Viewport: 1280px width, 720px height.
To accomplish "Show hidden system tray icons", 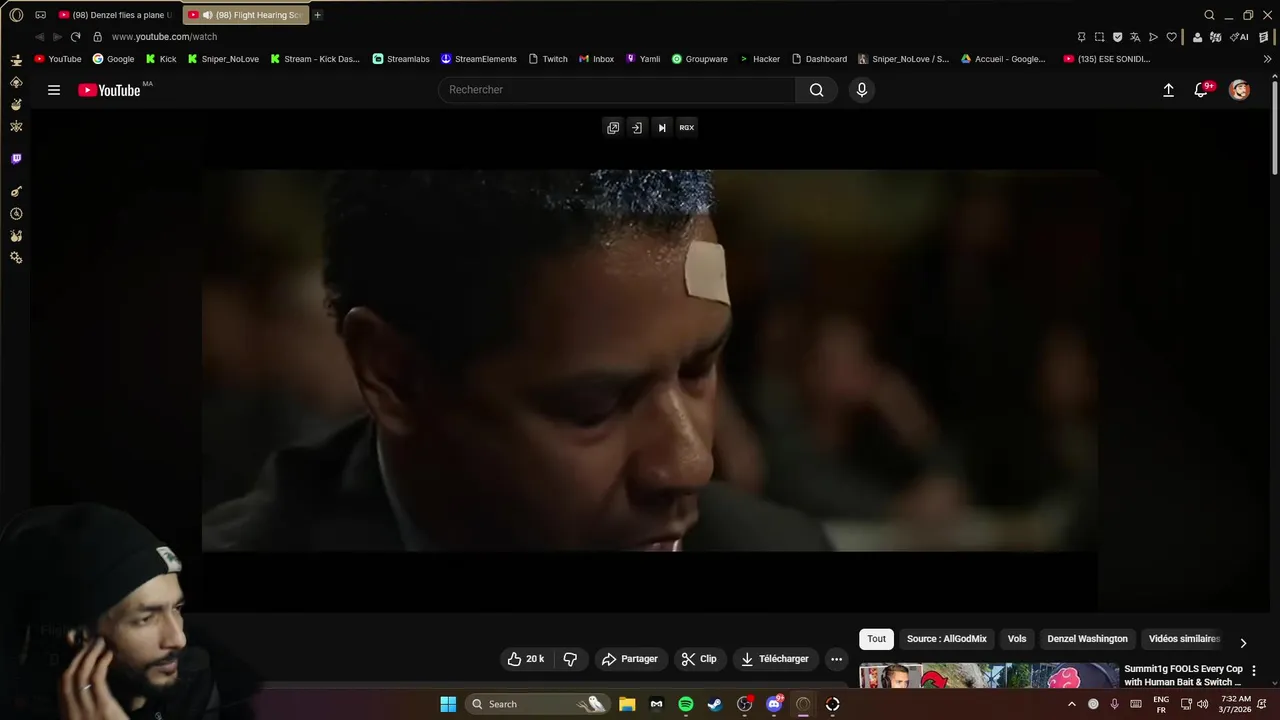I will (x=1072, y=704).
